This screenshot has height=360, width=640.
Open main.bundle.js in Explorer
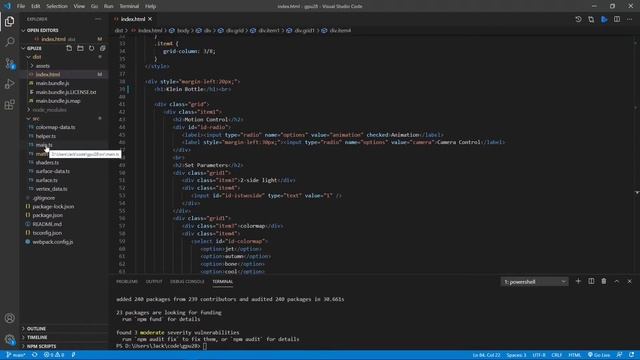pyautogui.click(x=52, y=83)
